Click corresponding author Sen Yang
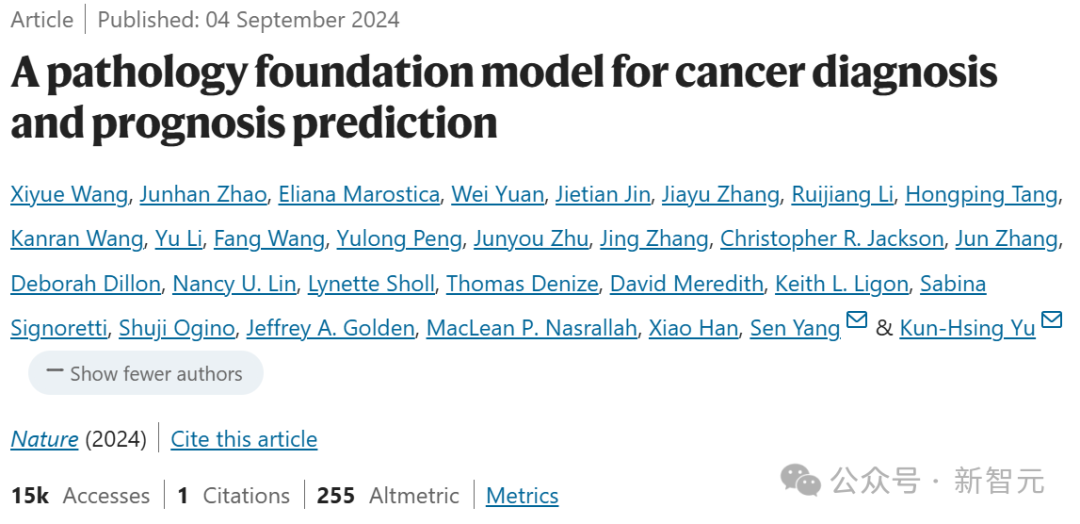This screenshot has height=524, width=1080. (x=794, y=328)
